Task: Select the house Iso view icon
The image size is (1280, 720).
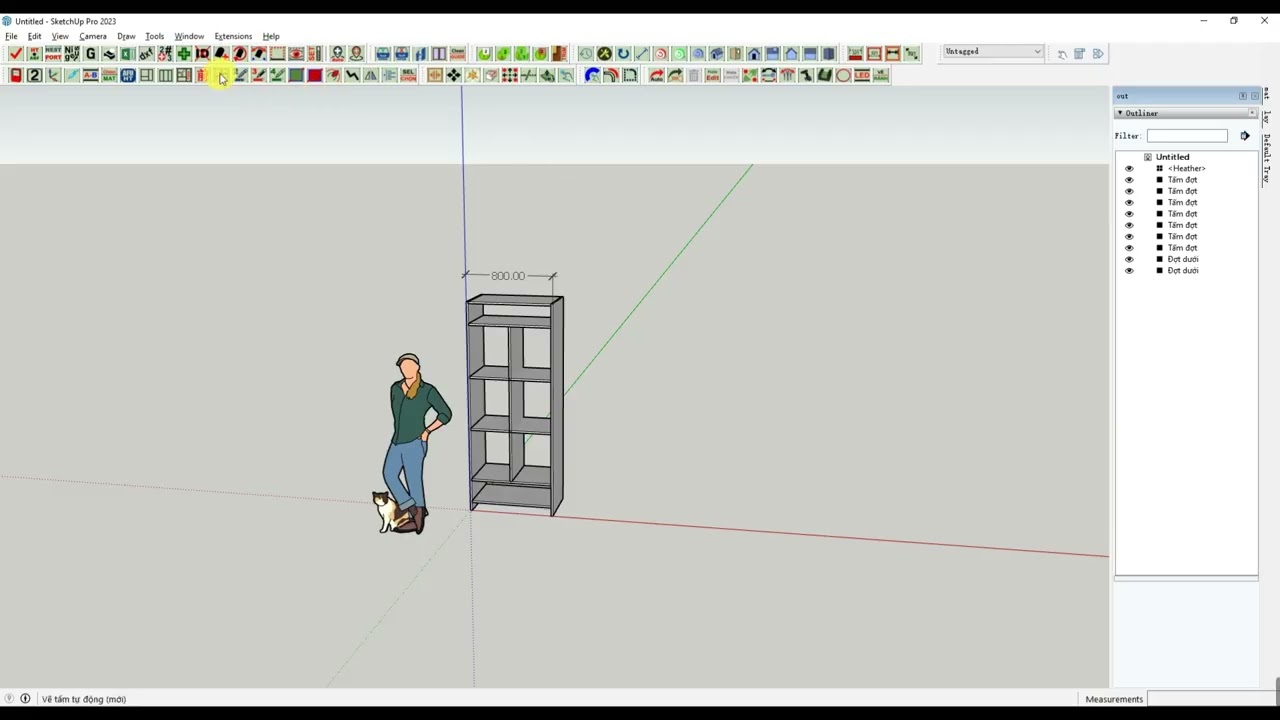Action: (x=716, y=53)
